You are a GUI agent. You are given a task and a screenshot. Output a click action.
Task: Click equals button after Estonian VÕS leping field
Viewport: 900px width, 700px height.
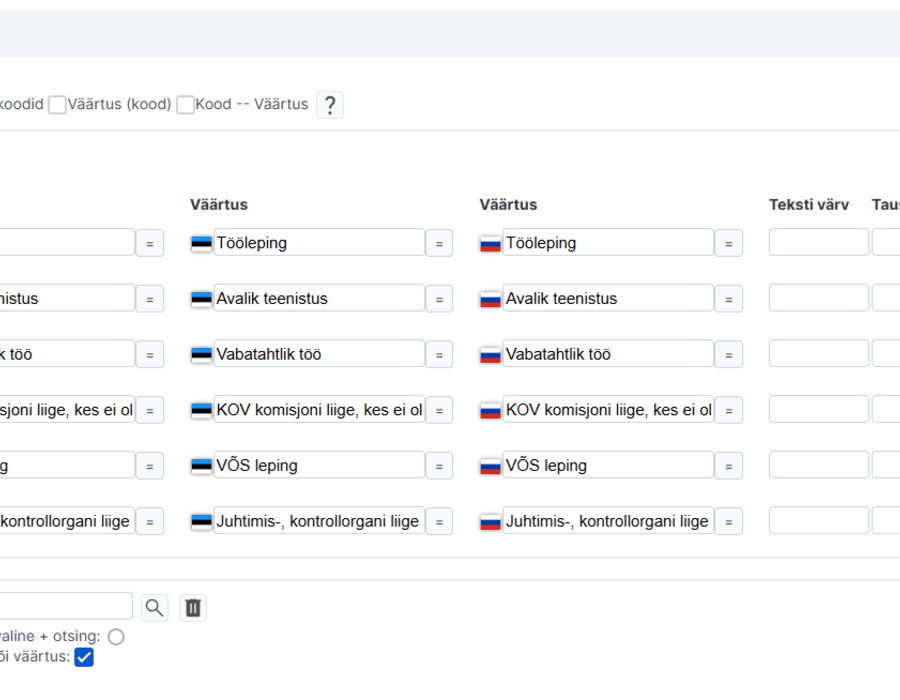click(x=439, y=466)
